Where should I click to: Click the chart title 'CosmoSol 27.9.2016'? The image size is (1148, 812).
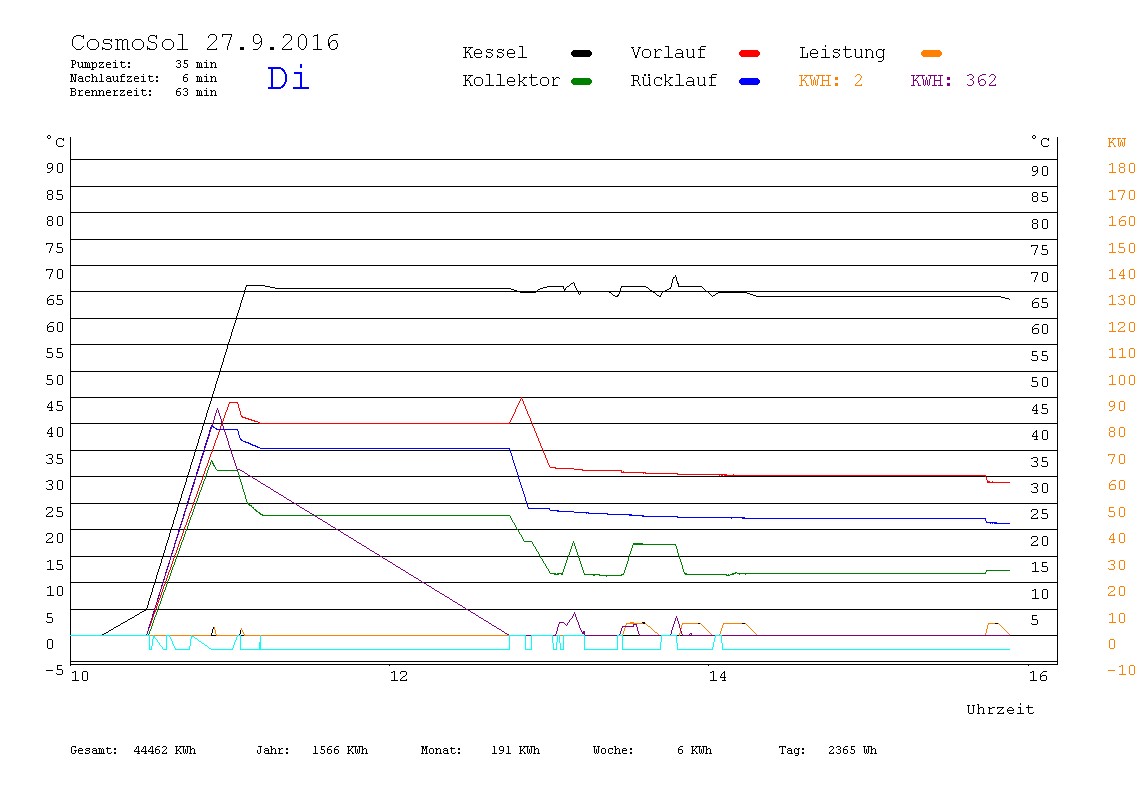click(205, 42)
